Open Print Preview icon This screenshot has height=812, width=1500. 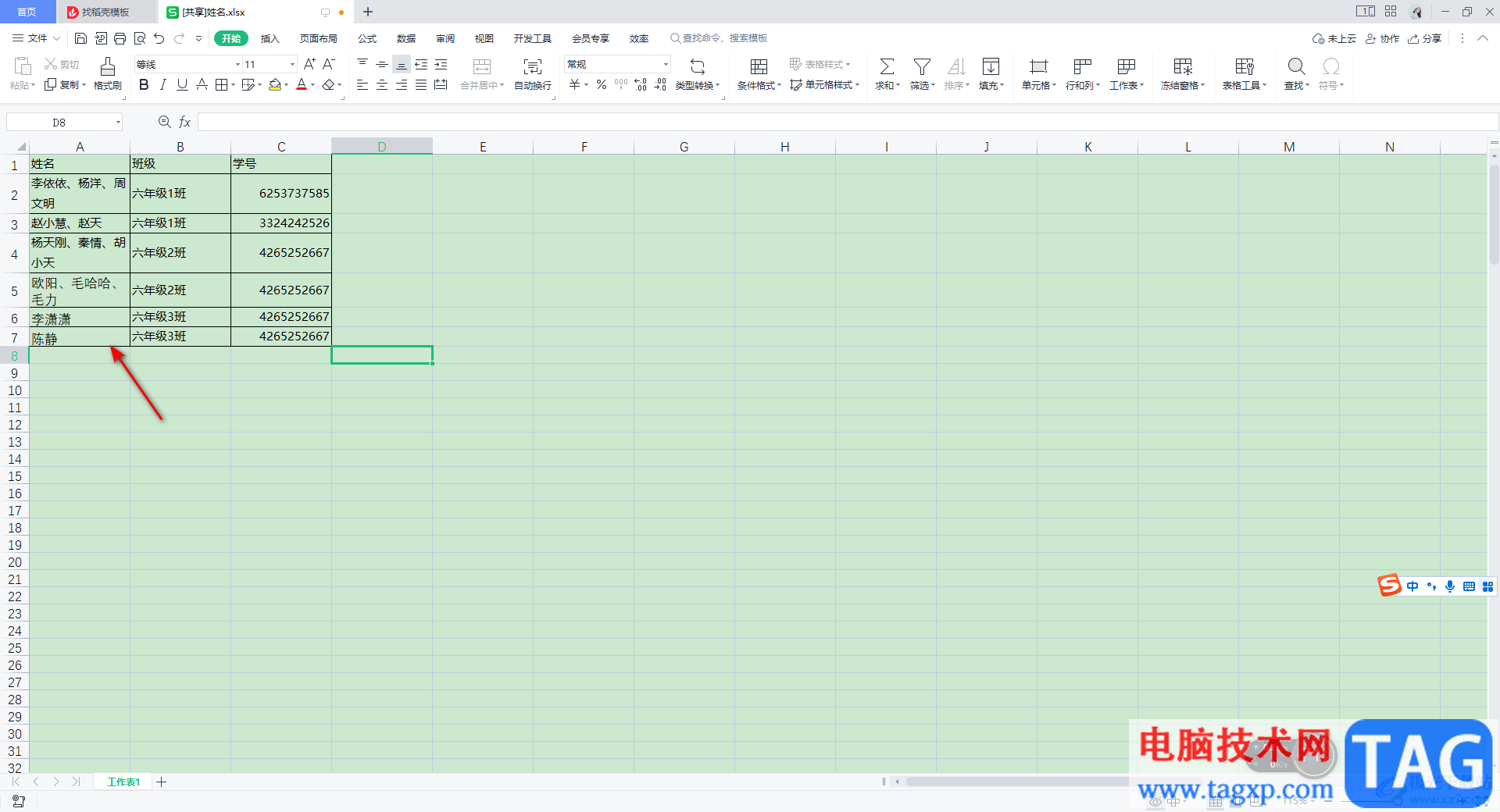[x=140, y=38]
